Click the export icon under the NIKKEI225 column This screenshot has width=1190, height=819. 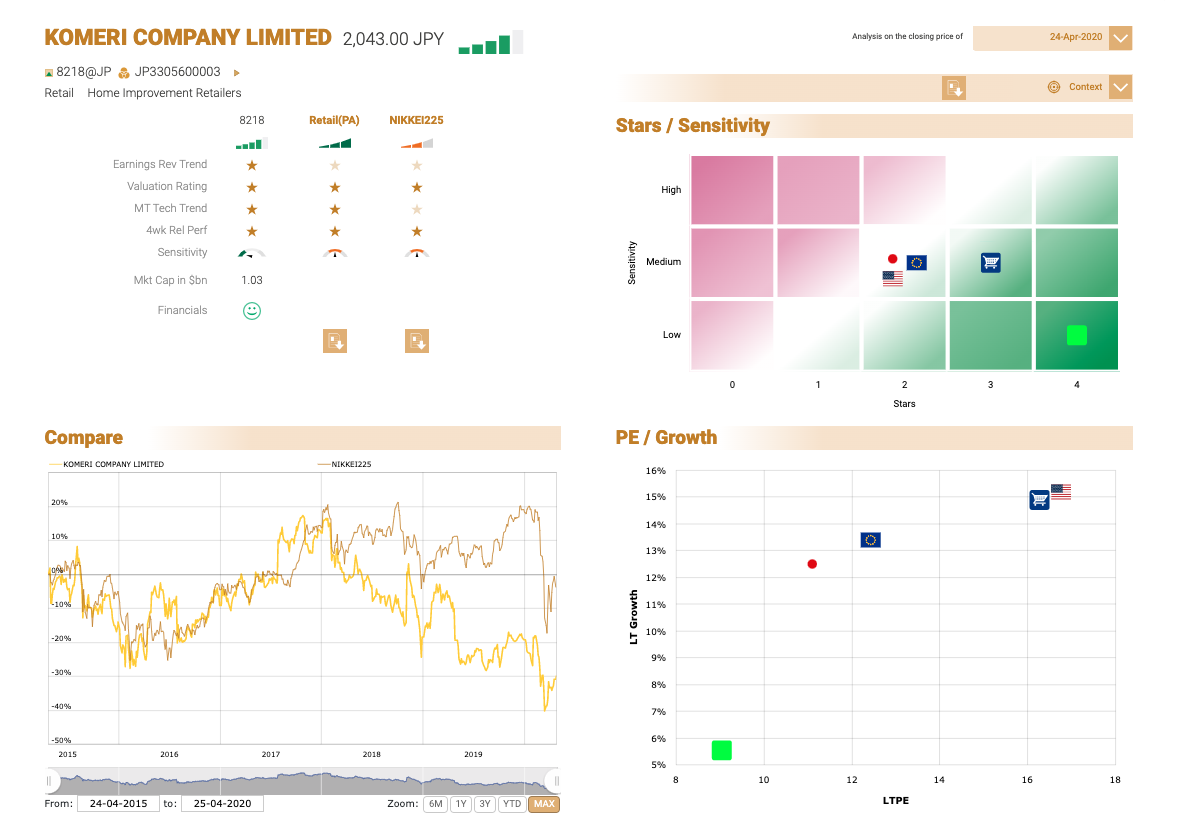click(417, 341)
